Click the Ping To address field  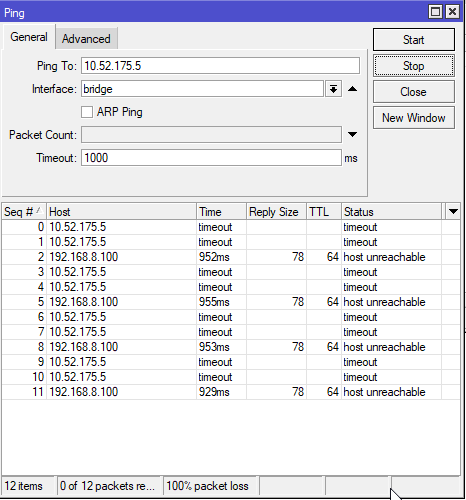click(x=220, y=66)
